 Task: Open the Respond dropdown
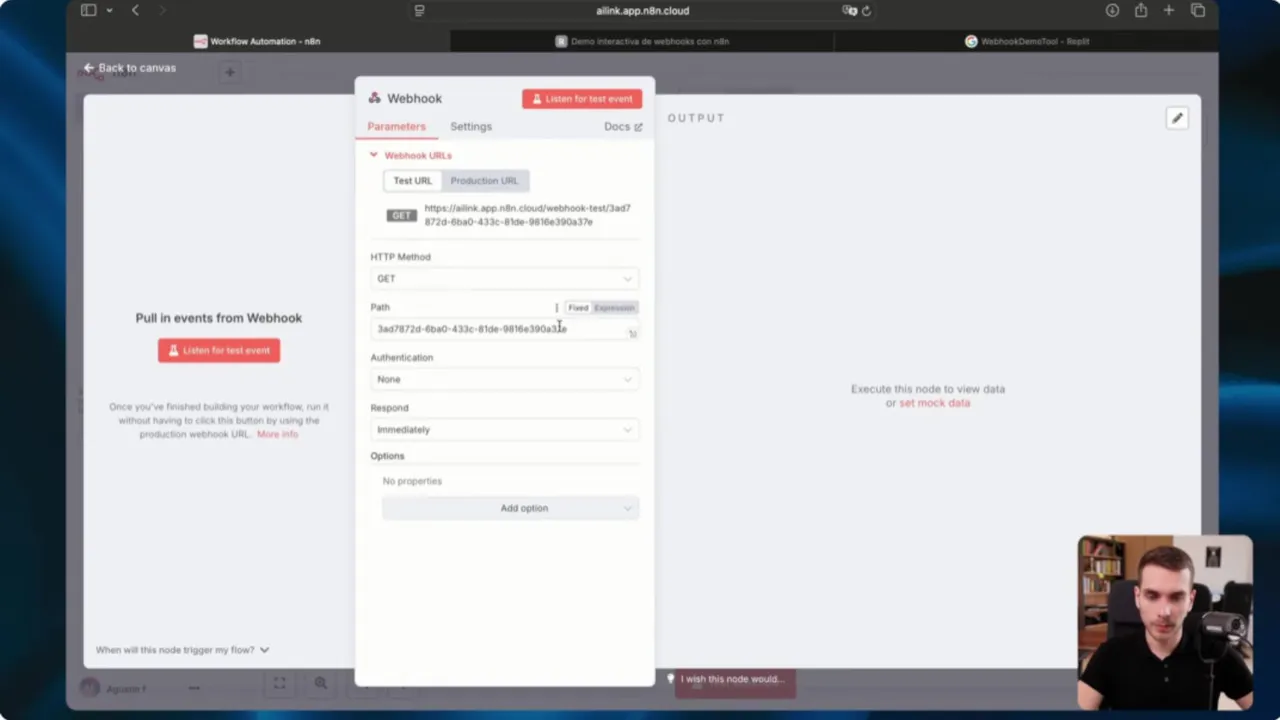504,430
